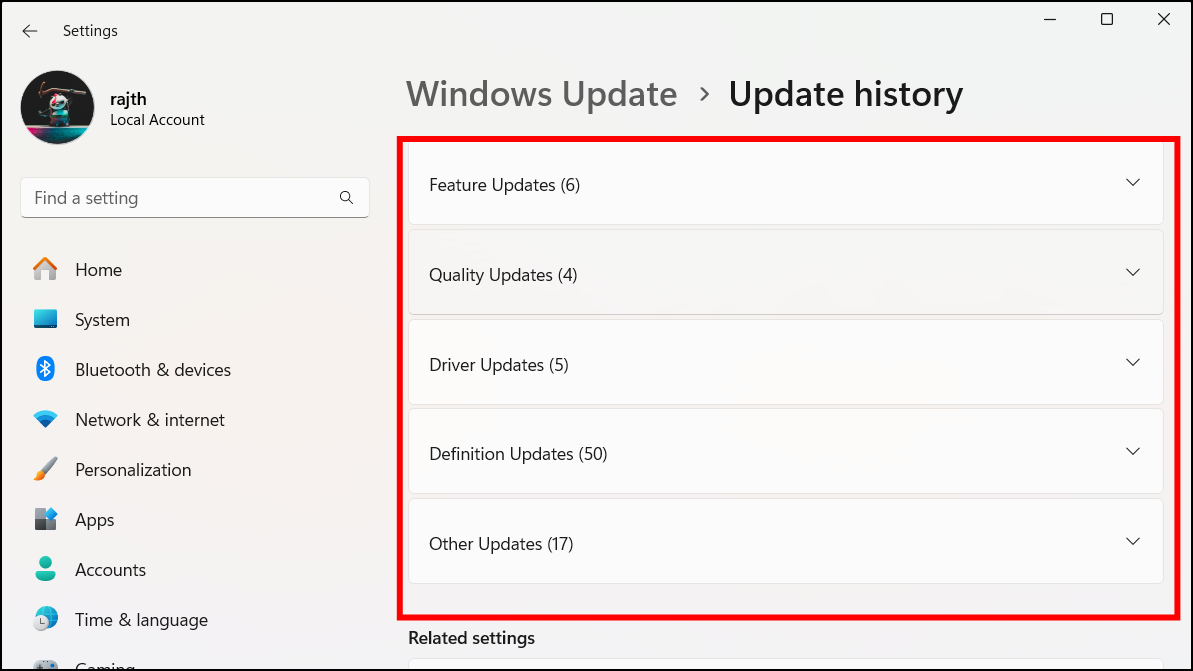
Task: Select the Settings title in the title bar
Action: [90, 31]
